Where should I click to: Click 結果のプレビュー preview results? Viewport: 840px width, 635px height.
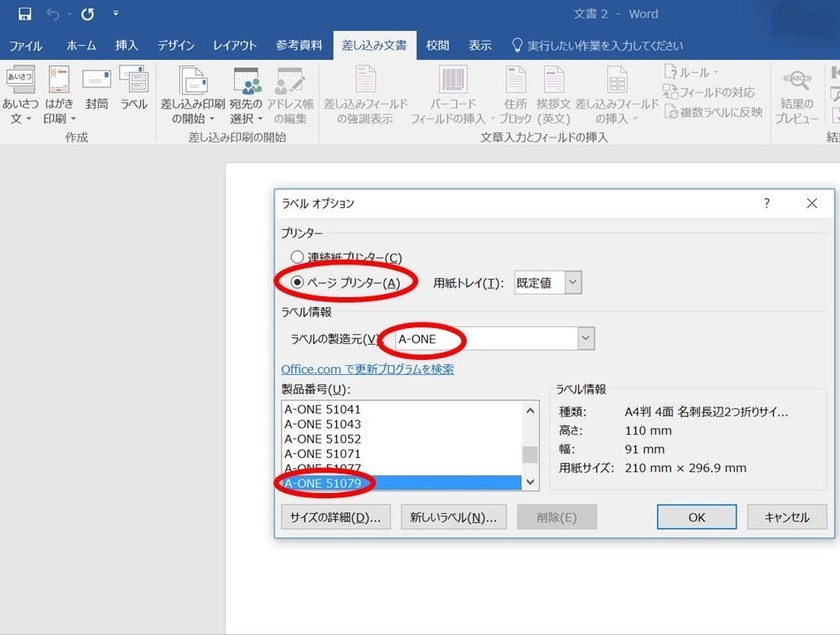click(x=797, y=95)
